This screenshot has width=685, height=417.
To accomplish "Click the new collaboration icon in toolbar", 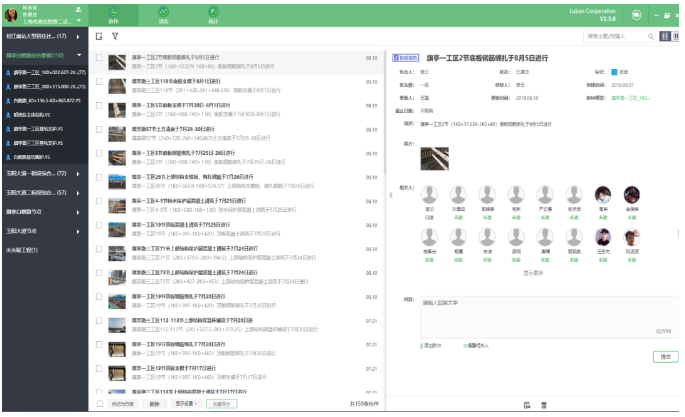I will click(99, 36).
